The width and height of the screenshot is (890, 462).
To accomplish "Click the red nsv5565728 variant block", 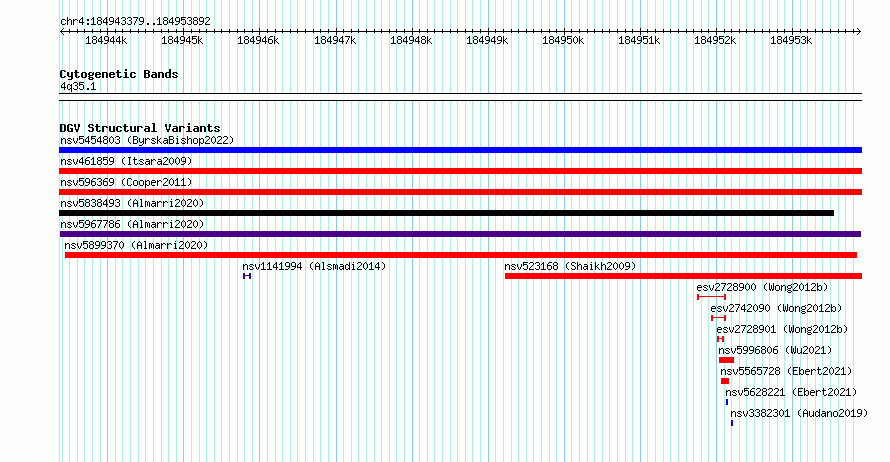I will (x=725, y=381).
